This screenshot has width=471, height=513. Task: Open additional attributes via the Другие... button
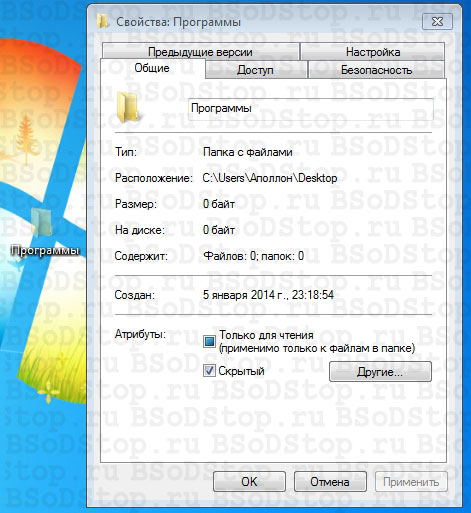coord(380,372)
